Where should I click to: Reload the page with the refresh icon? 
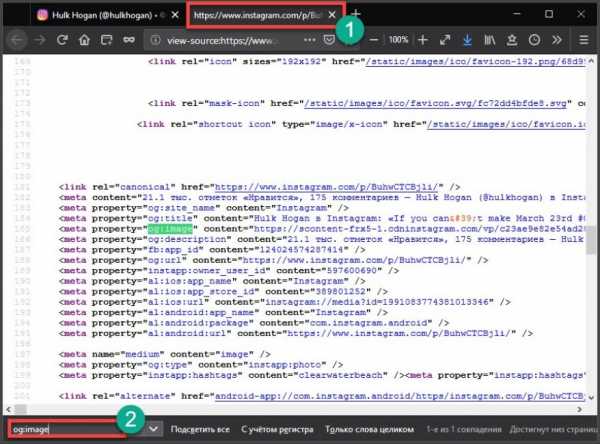coord(62,40)
